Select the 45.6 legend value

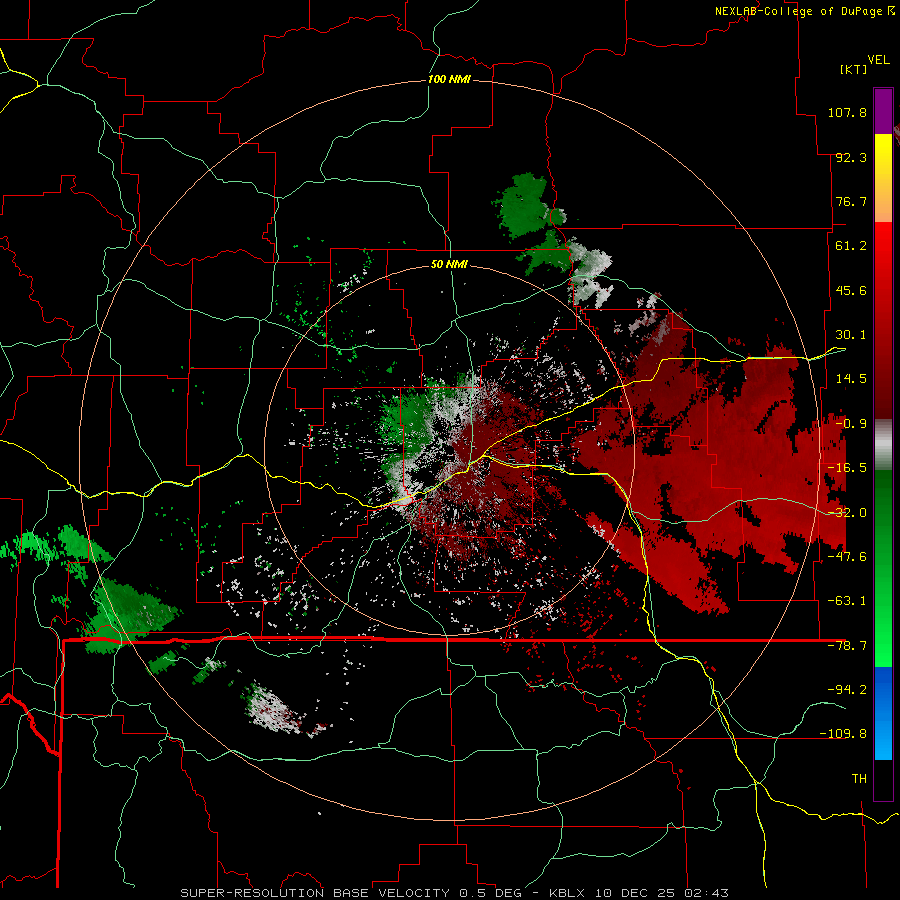pyautogui.click(x=851, y=290)
